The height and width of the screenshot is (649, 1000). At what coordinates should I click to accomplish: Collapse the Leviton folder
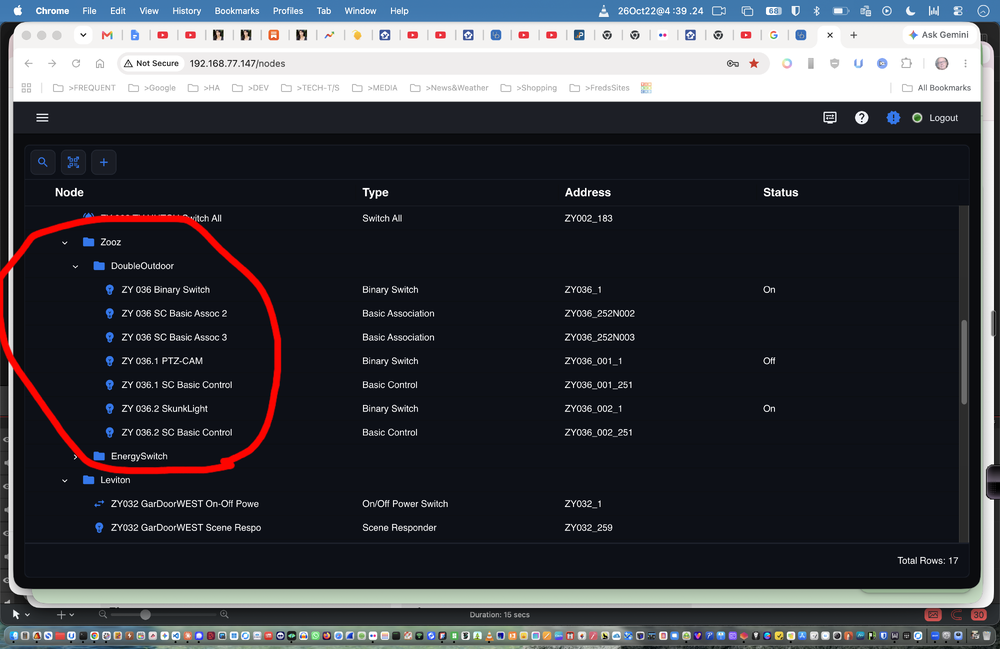(x=64, y=480)
